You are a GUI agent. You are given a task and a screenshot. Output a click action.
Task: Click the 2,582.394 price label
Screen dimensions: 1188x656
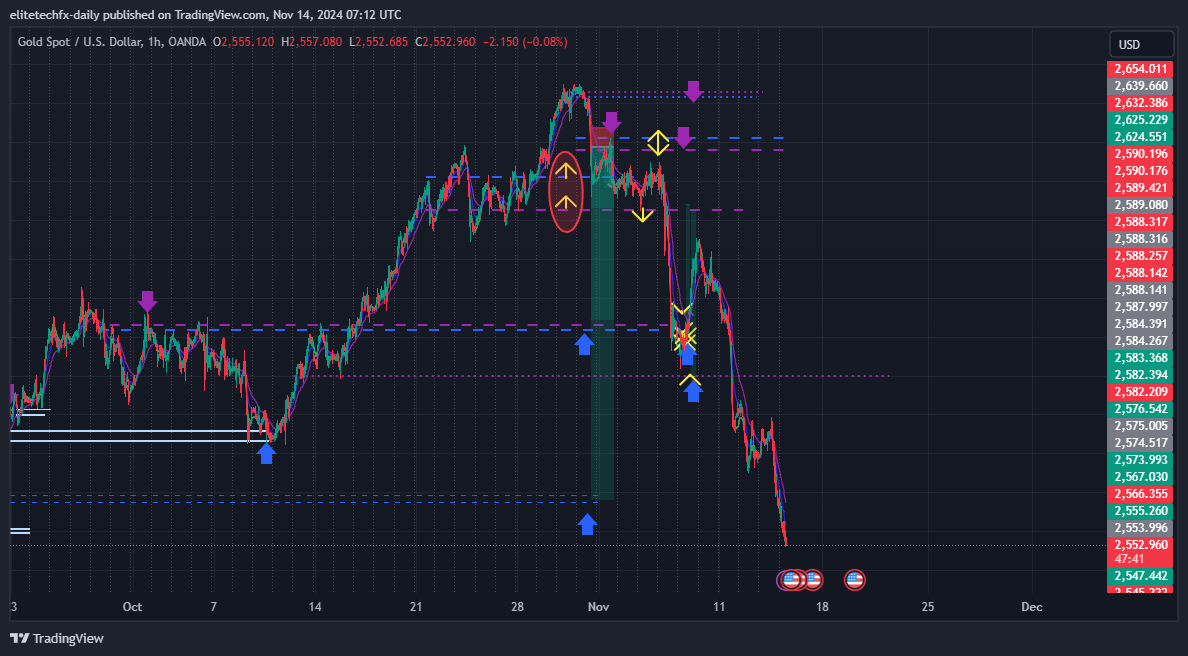click(x=1140, y=375)
